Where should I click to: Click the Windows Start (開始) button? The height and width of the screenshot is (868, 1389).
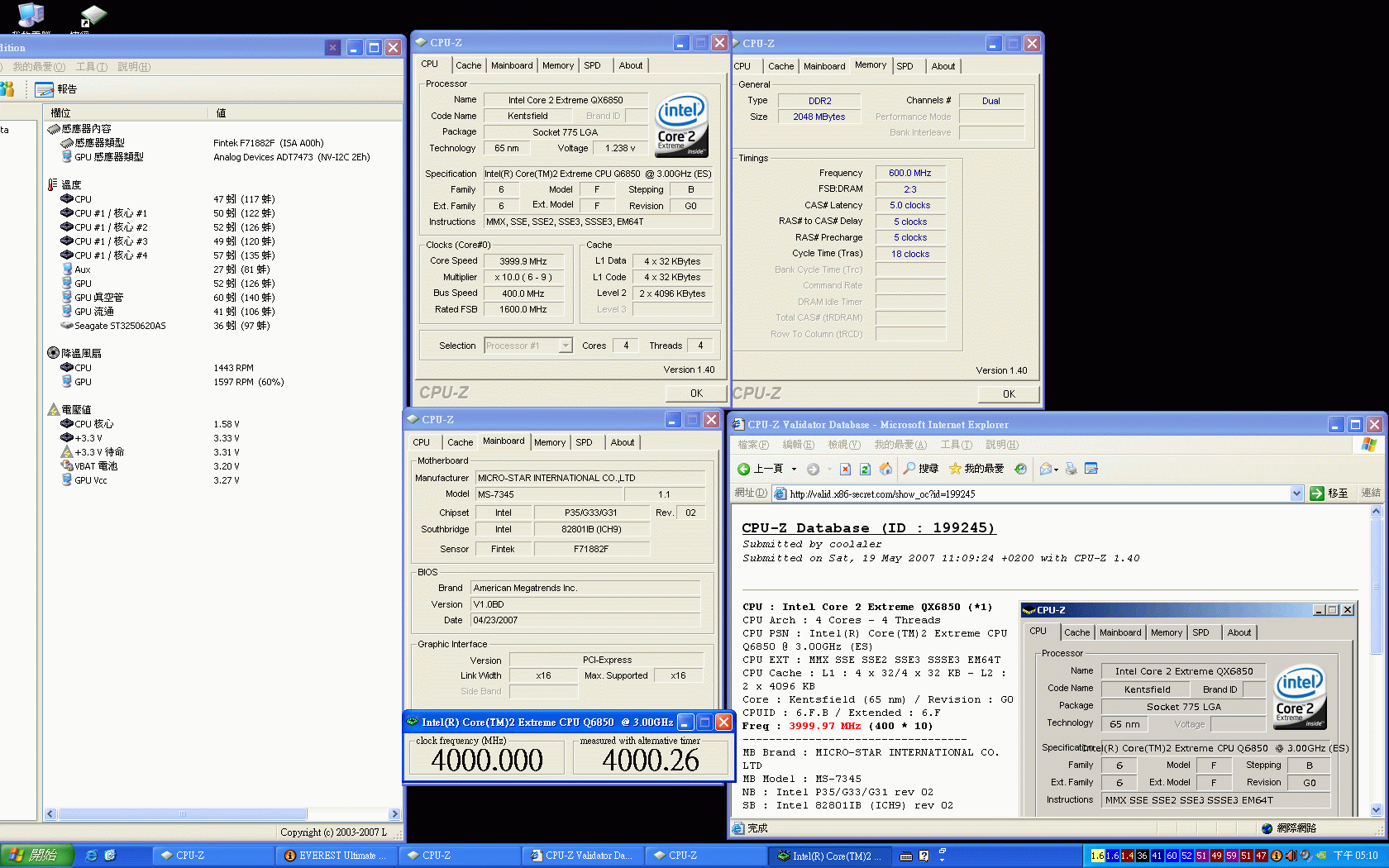click(x=36, y=856)
